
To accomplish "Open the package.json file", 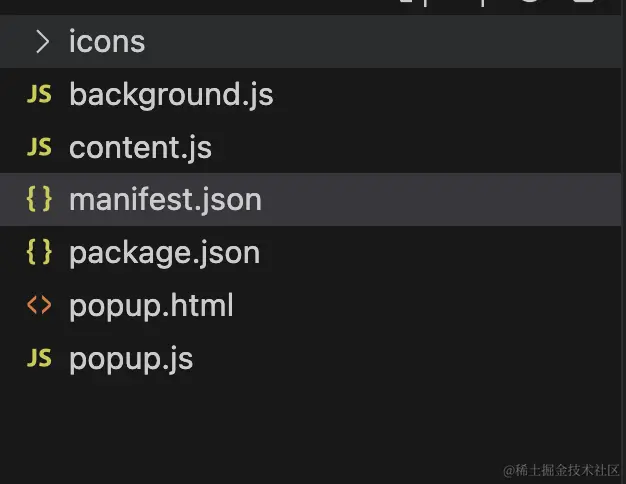I will (164, 253).
